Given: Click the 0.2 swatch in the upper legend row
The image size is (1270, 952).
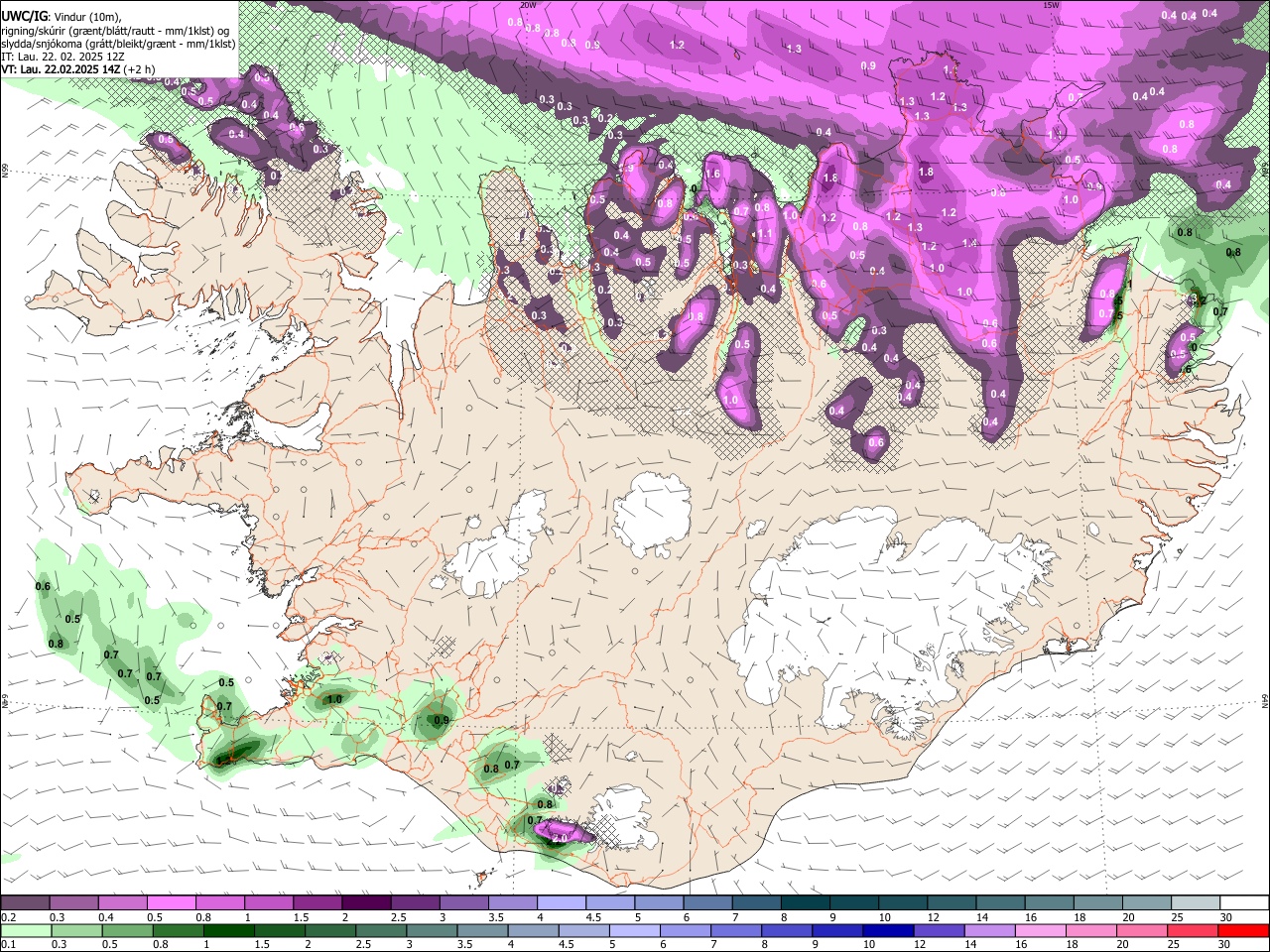Looking at the screenshot, I should [25, 902].
